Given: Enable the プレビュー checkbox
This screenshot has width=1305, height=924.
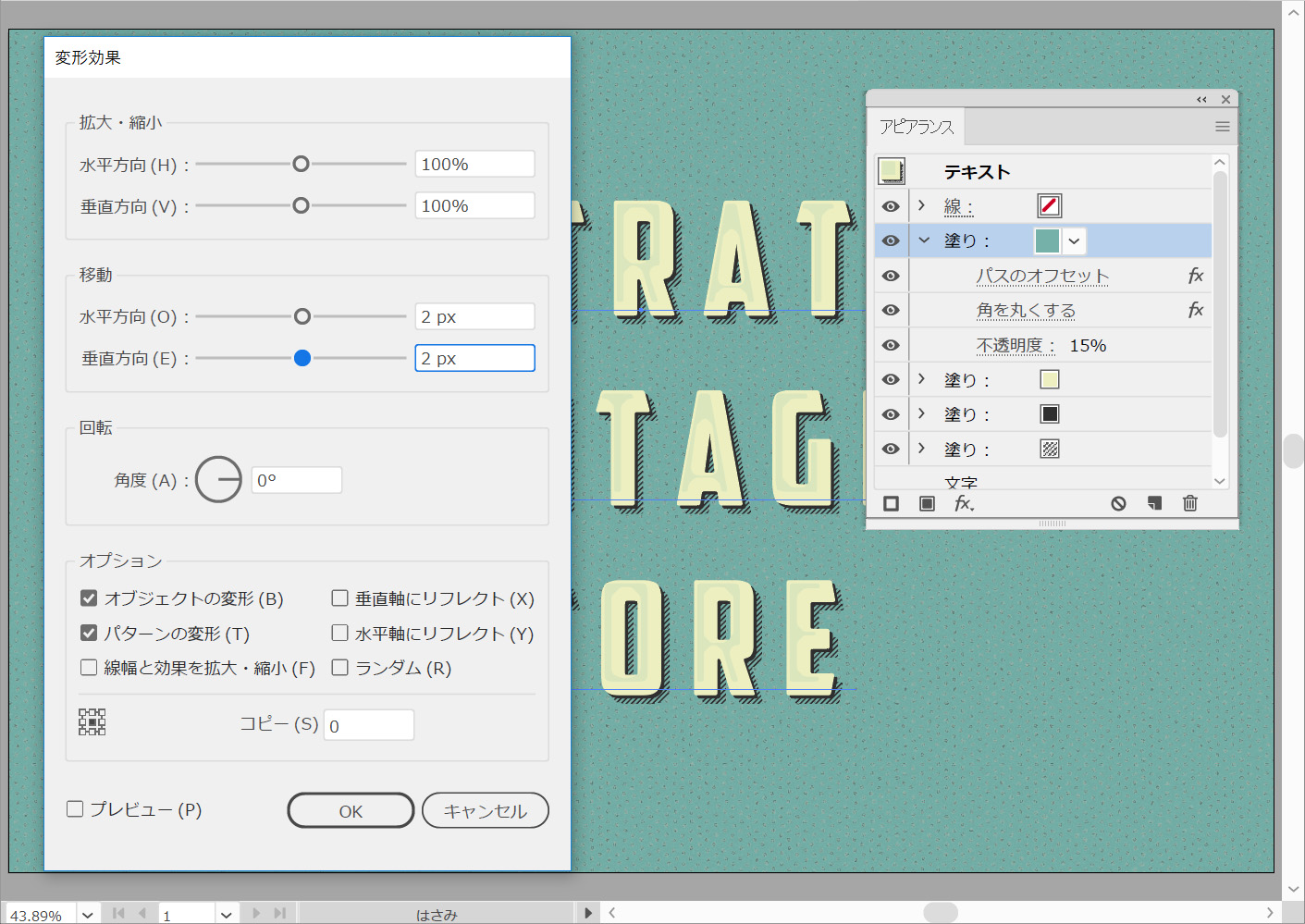Looking at the screenshot, I should click(x=76, y=809).
